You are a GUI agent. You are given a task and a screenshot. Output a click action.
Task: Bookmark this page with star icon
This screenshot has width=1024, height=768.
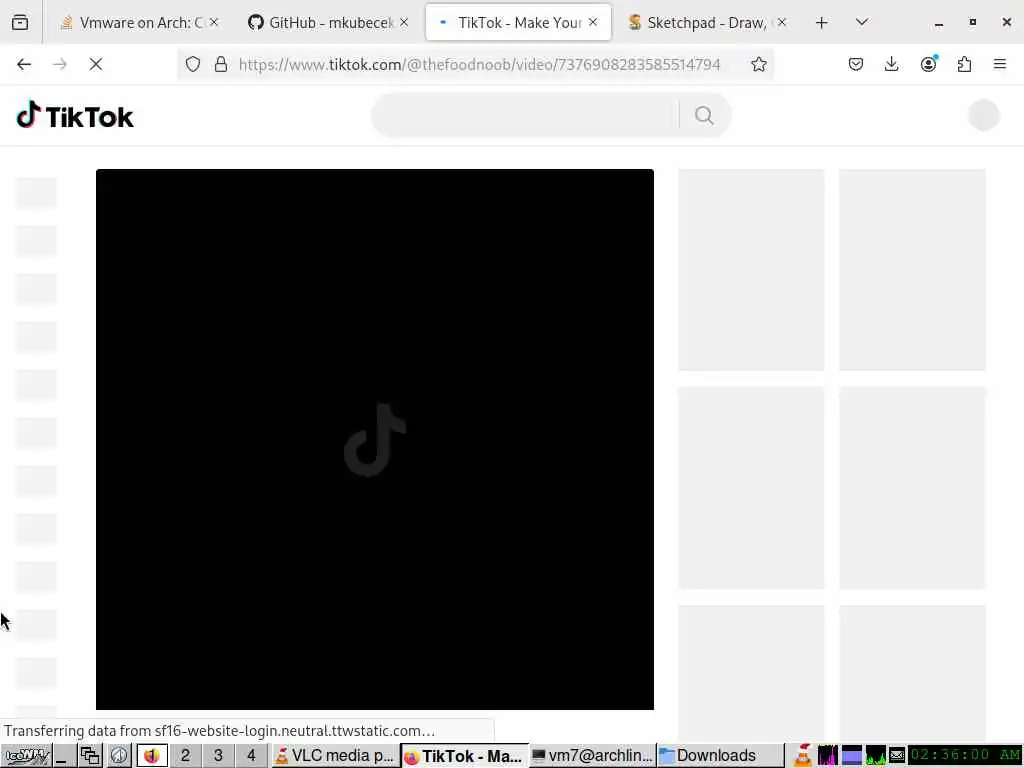coord(758,64)
